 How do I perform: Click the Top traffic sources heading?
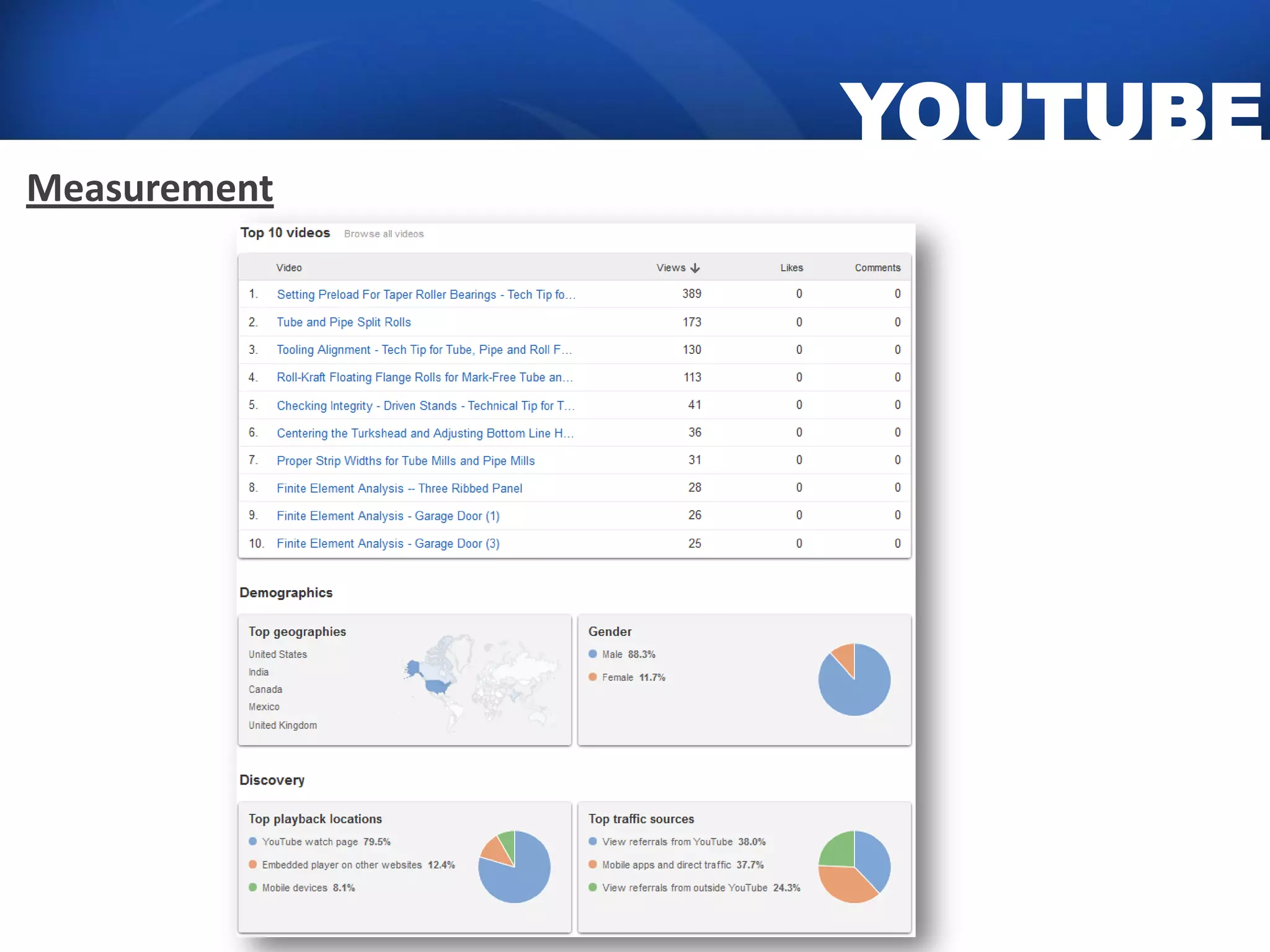[641, 819]
